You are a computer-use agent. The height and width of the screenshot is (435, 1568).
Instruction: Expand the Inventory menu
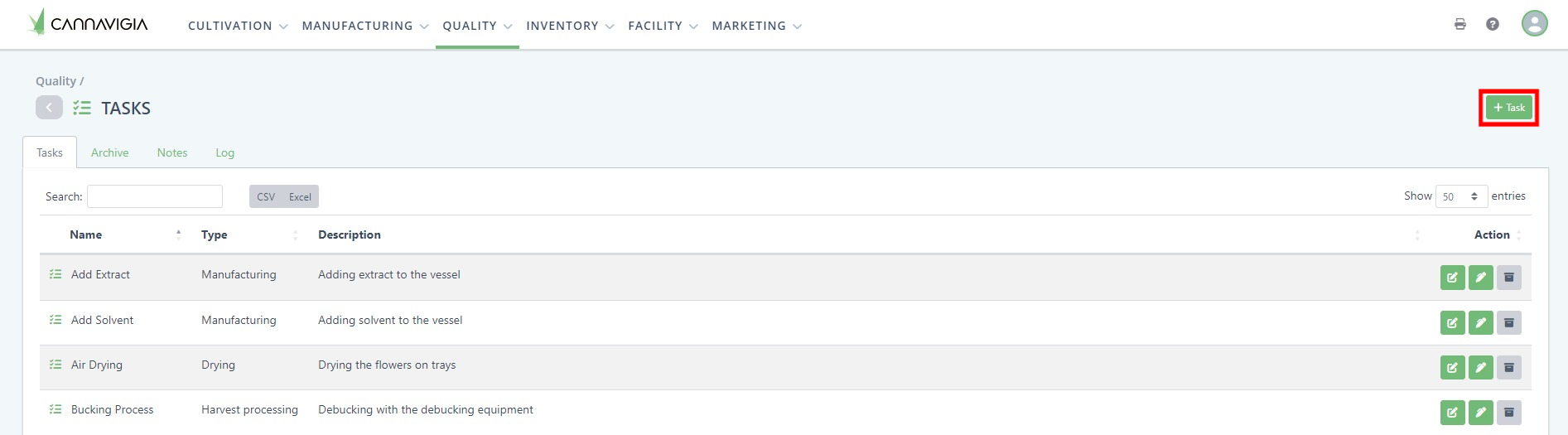coord(570,26)
